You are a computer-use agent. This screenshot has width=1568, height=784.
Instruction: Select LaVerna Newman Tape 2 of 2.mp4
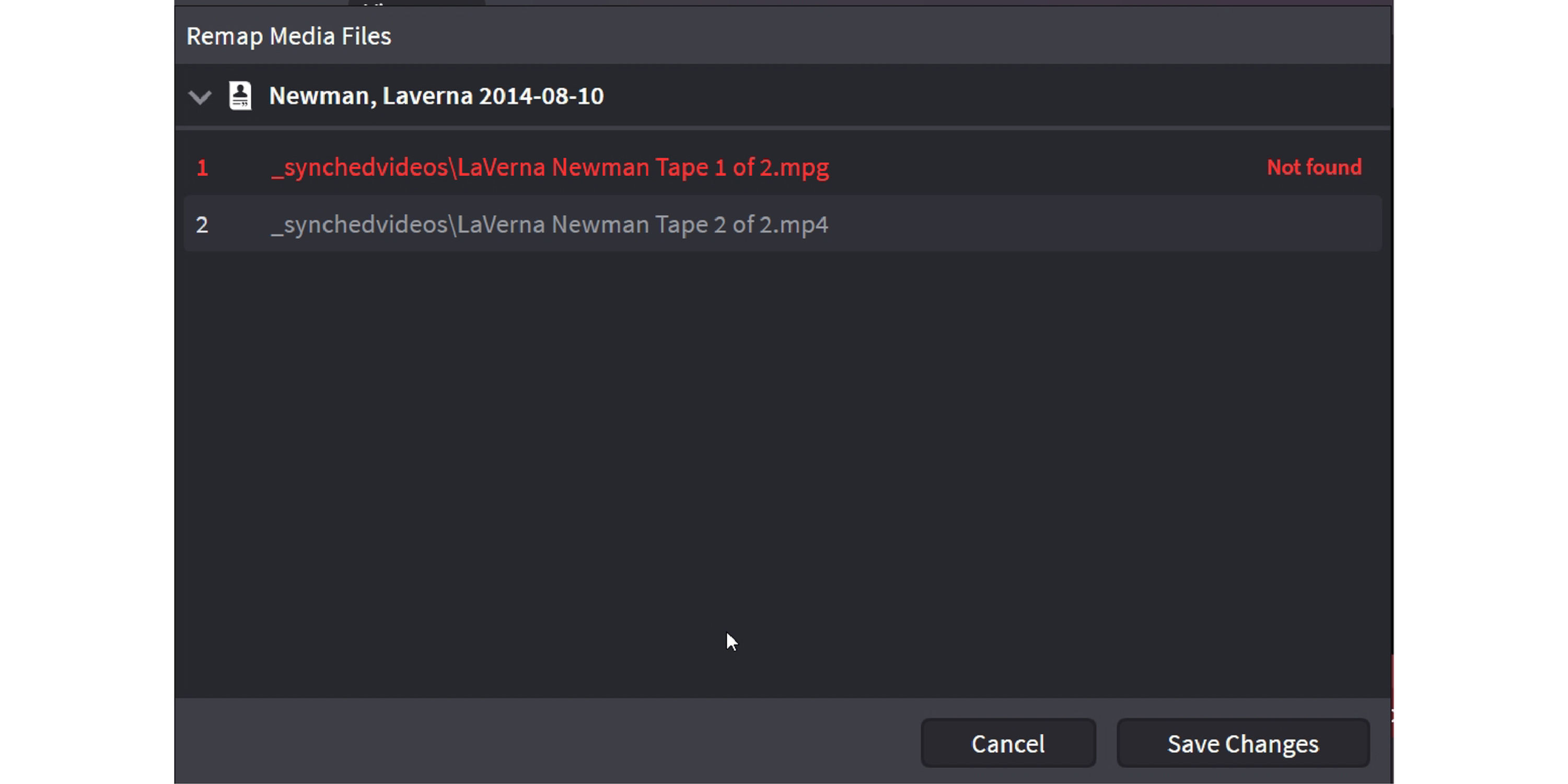(550, 225)
